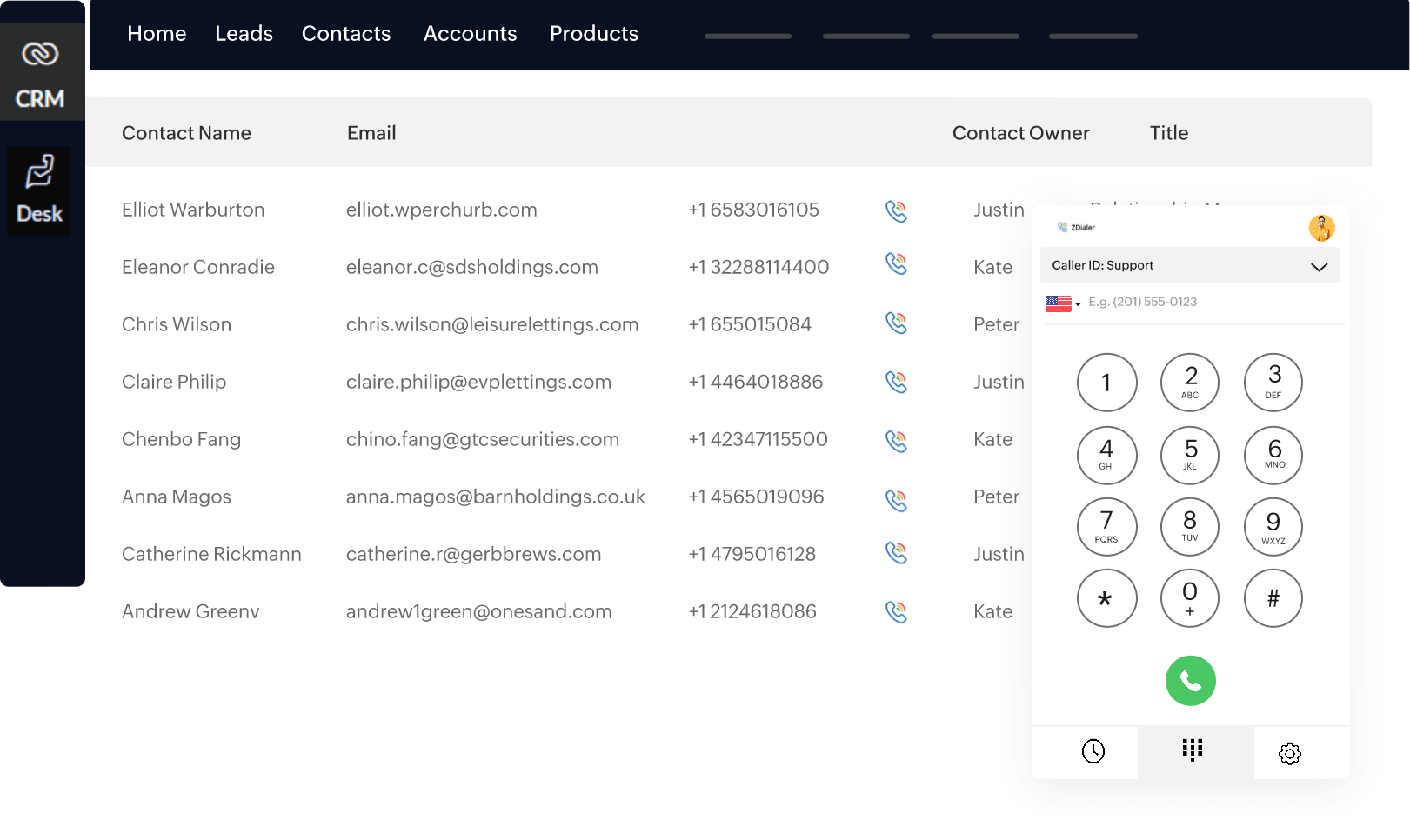Click the asterisk key on the dial pad
Image resolution: width=1410 pixels, height=840 pixels.
tap(1106, 598)
